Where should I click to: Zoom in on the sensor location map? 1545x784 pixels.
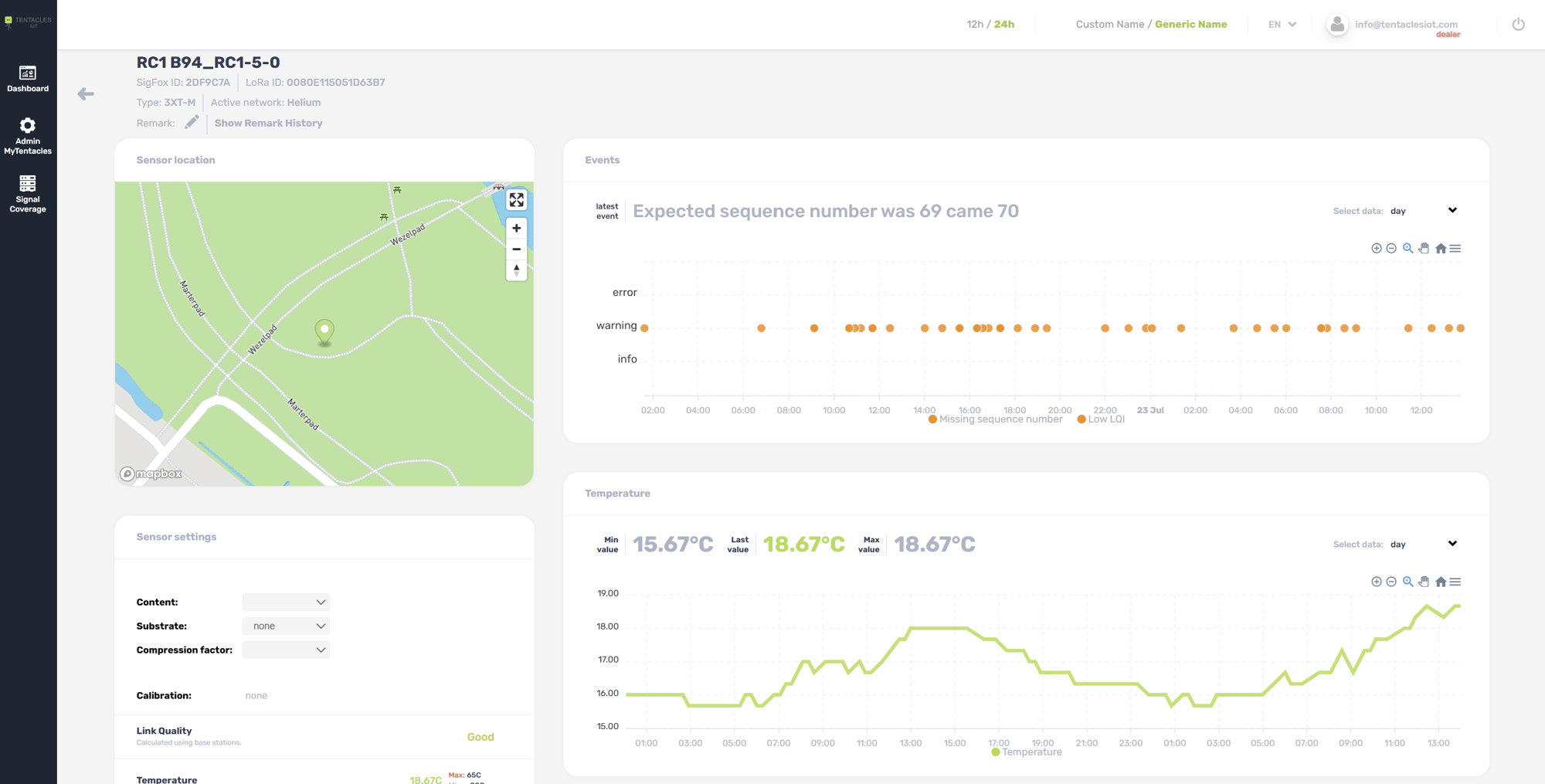click(516, 228)
